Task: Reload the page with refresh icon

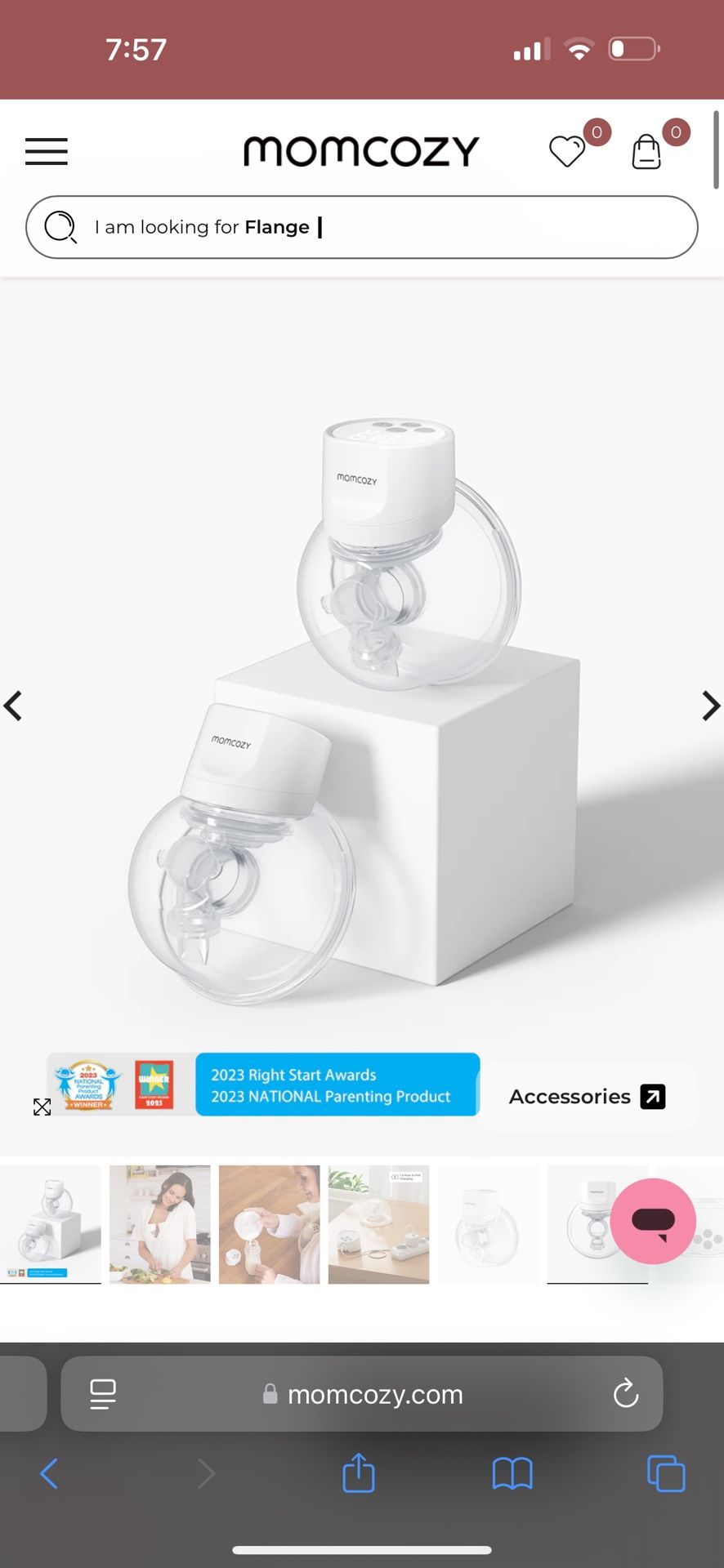Action: click(626, 1394)
